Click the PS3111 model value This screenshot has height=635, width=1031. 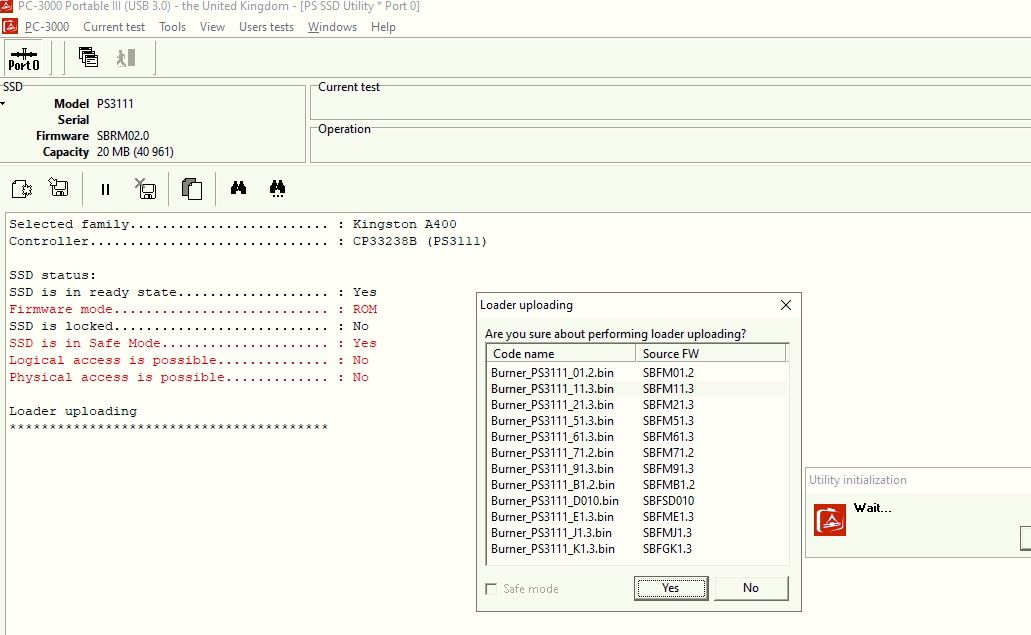[x=115, y=104]
